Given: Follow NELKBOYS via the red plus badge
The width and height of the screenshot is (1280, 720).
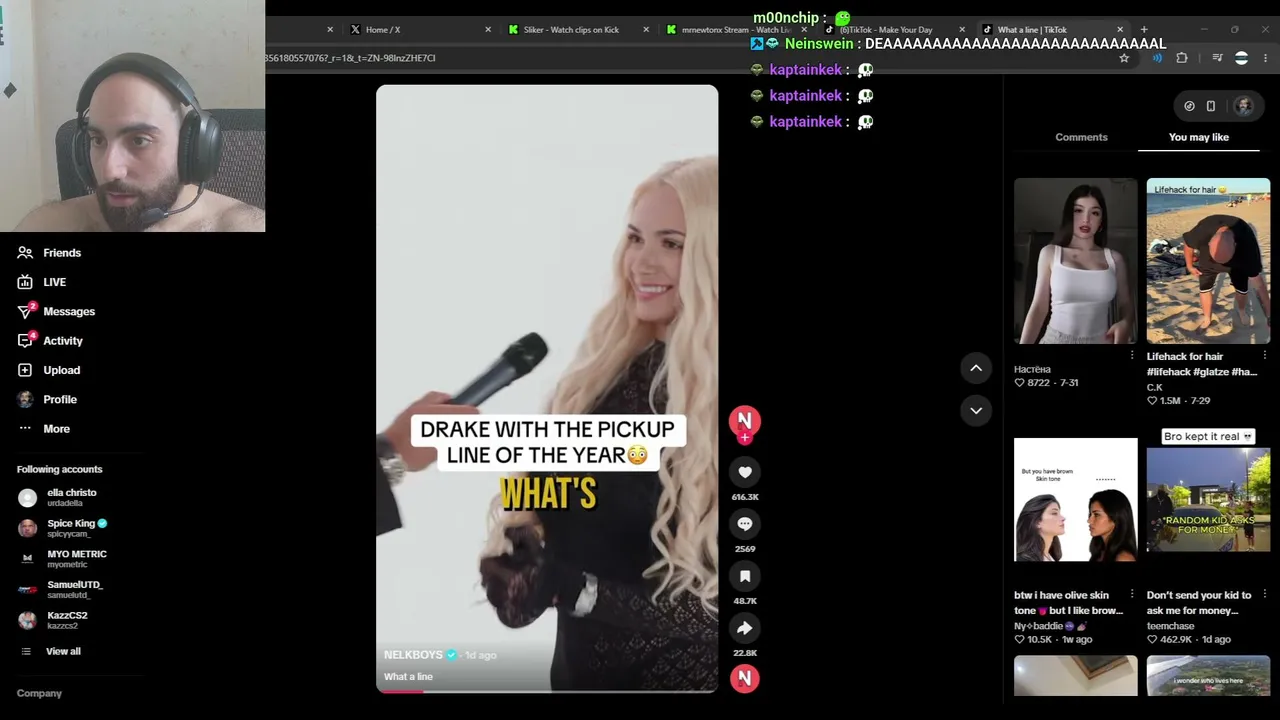Looking at the screenshot, I should click(x=744, y=437).
